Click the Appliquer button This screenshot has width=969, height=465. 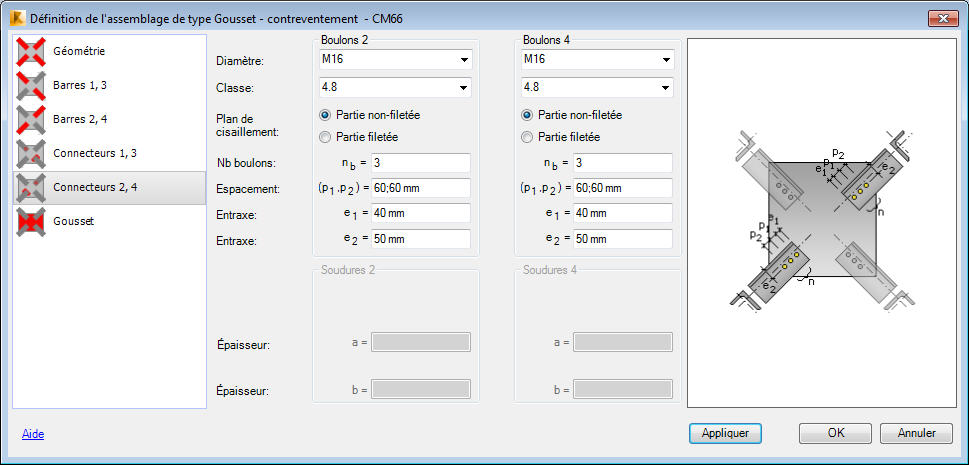tap(725, 433)
